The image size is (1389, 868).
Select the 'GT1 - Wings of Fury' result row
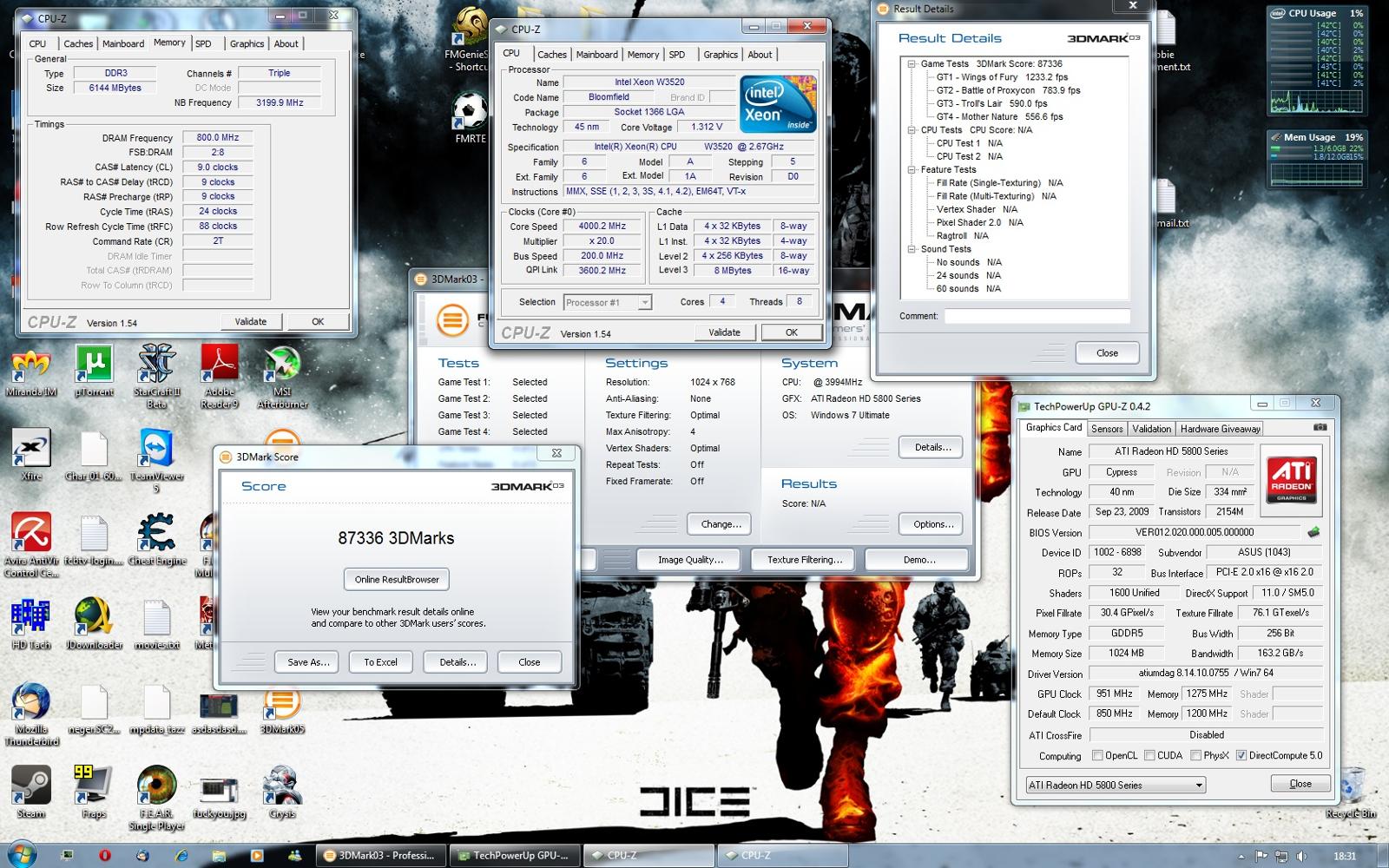[1002, 77]
